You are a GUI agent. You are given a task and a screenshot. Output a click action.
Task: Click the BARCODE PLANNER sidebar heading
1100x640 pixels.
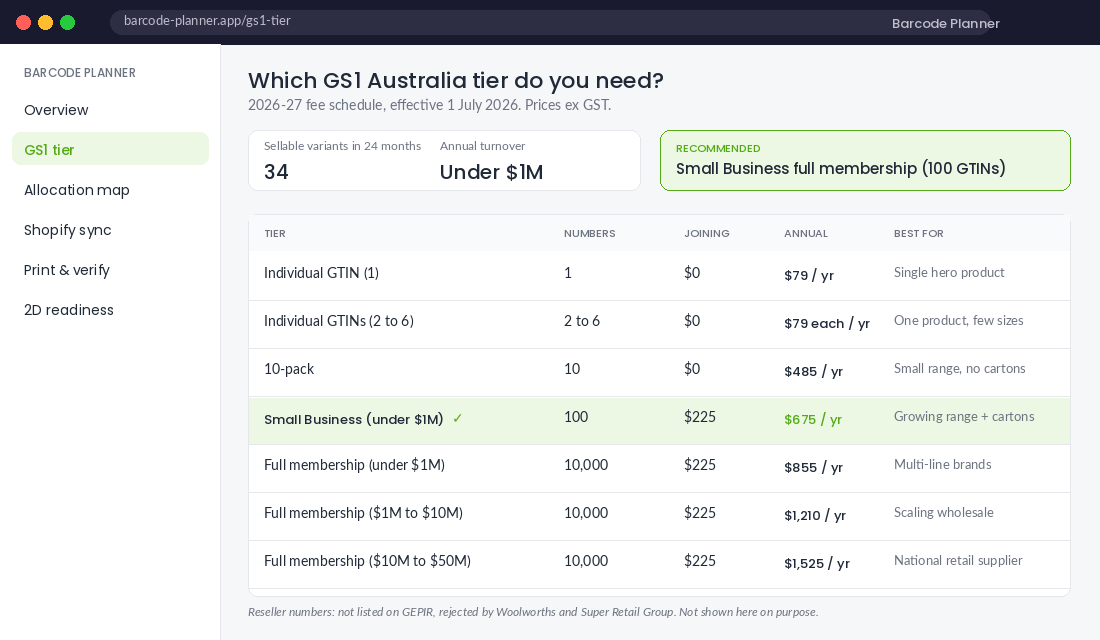coord(80,73)
